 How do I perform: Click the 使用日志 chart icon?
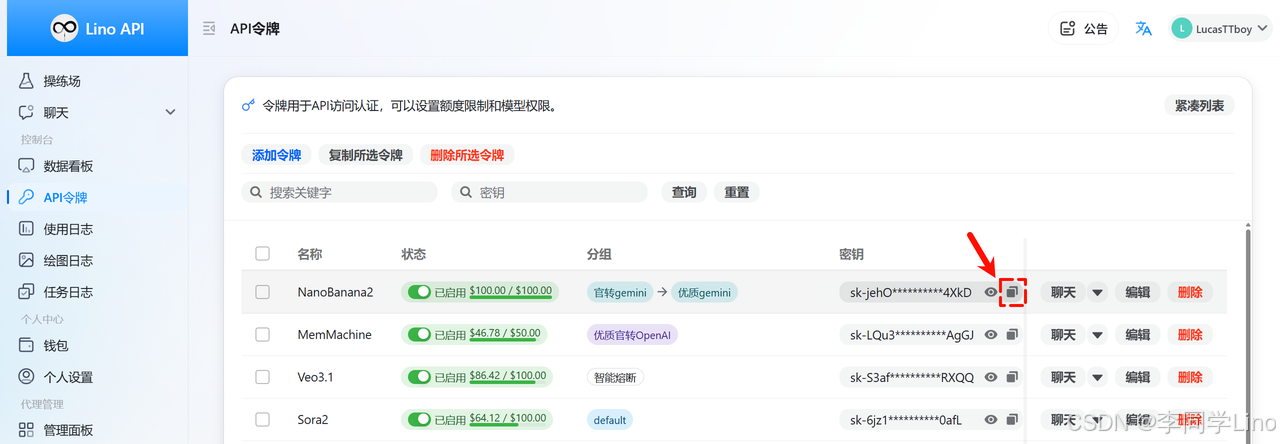[27, 229]
